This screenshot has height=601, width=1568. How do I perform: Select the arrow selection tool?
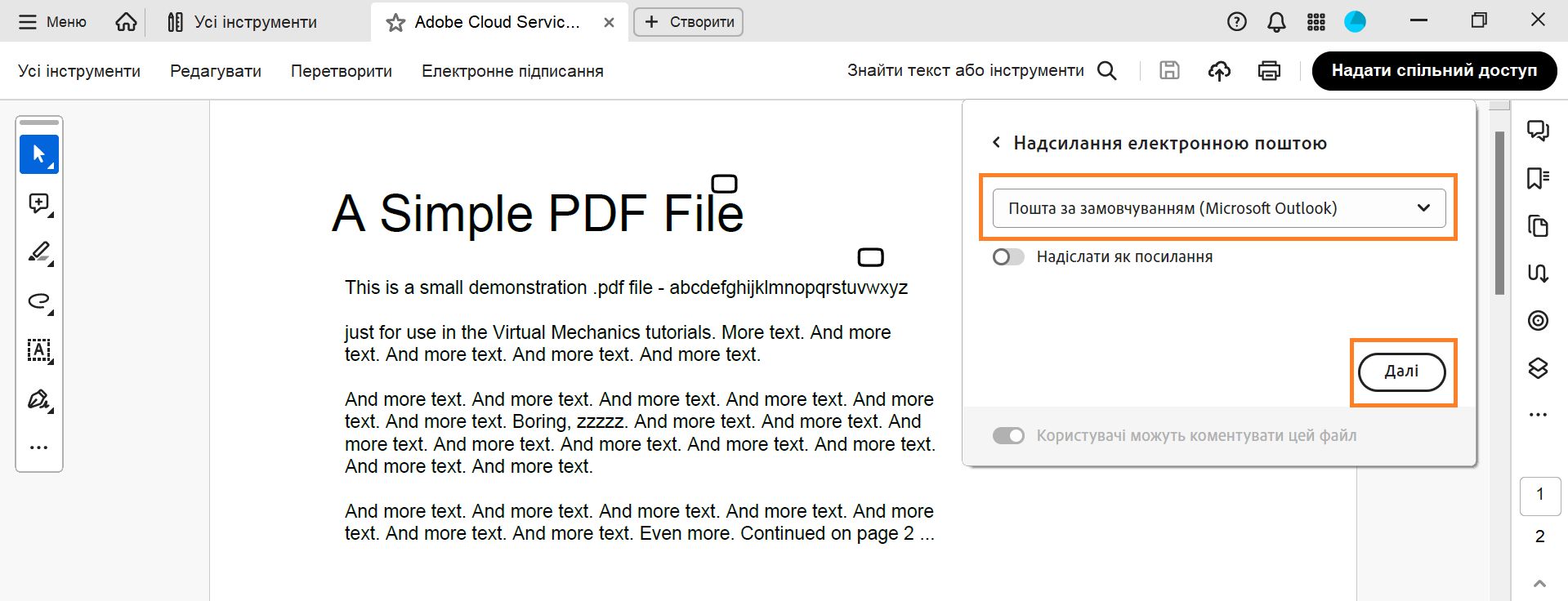38,154
